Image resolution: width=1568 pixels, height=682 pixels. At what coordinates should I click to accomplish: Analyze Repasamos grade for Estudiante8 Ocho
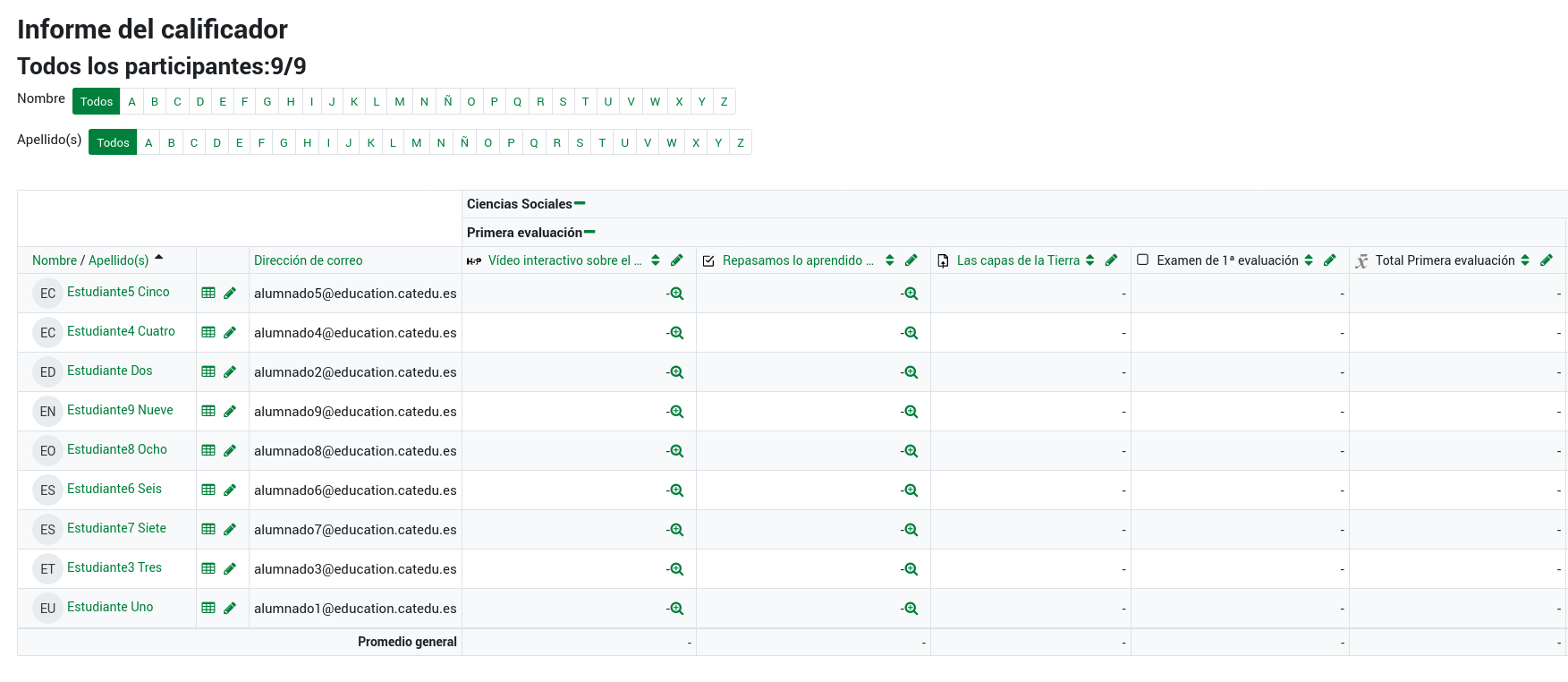(x=911, y=451)
